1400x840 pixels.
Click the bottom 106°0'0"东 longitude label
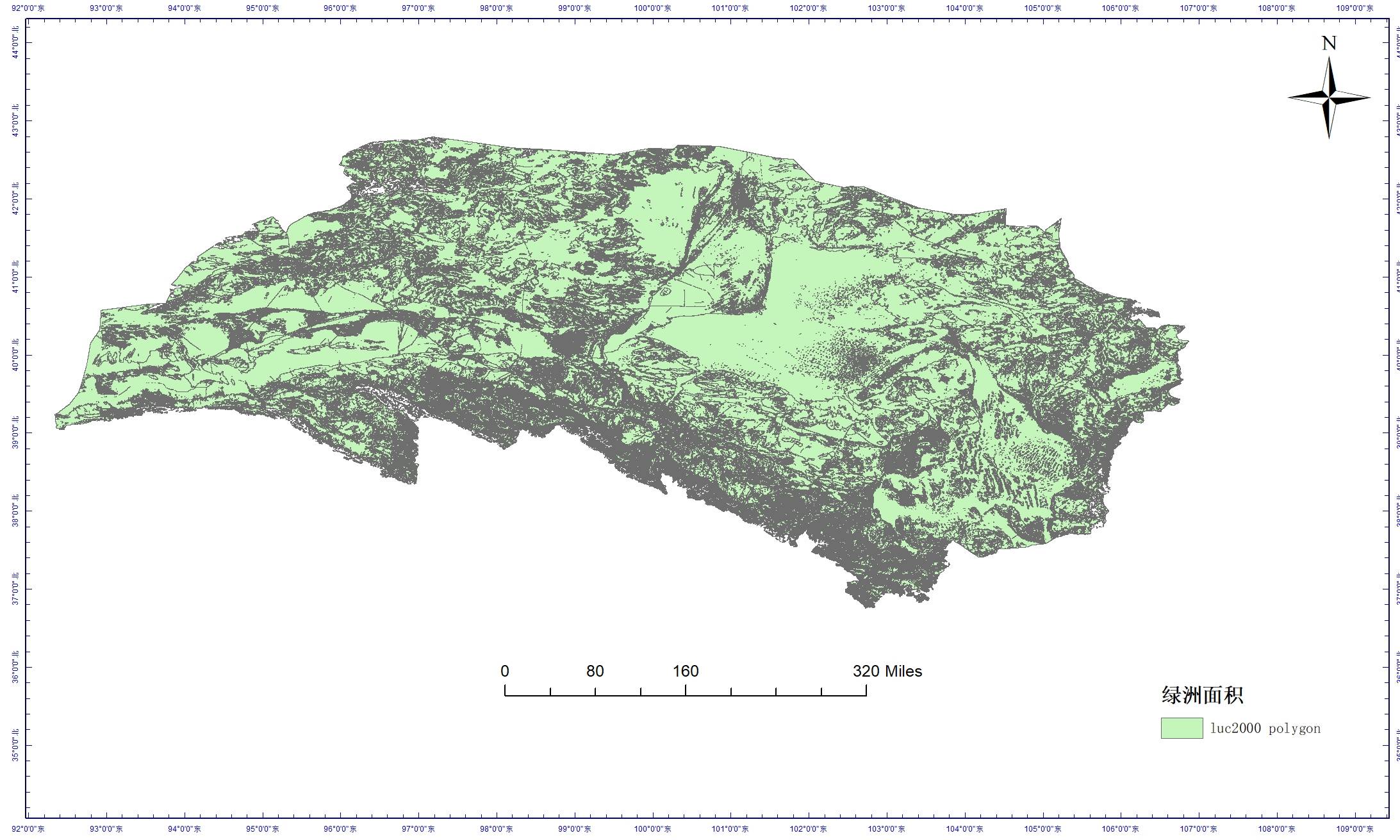pyautogui.click(x=1121, y=829)
